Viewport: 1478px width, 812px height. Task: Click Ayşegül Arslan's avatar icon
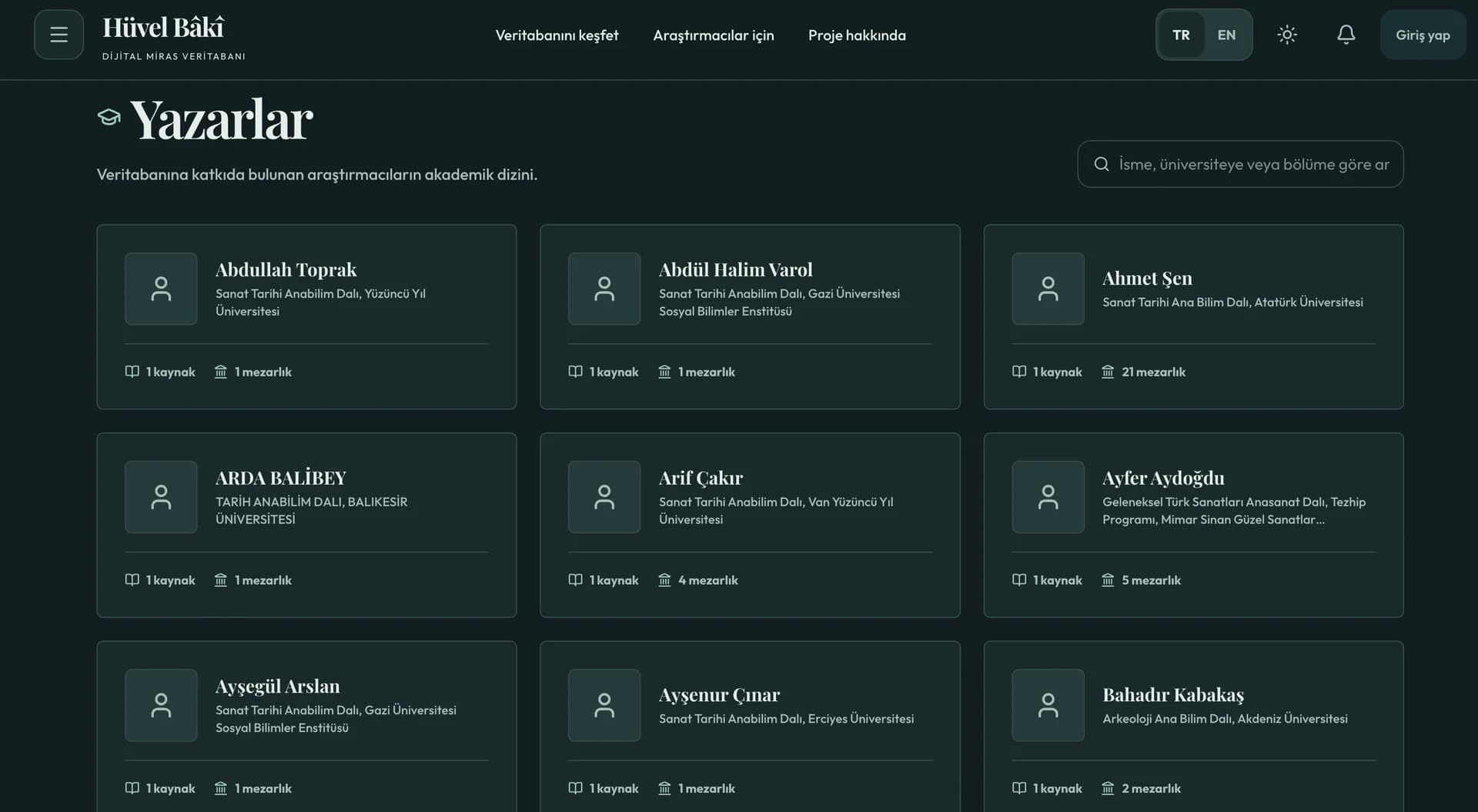161,705
